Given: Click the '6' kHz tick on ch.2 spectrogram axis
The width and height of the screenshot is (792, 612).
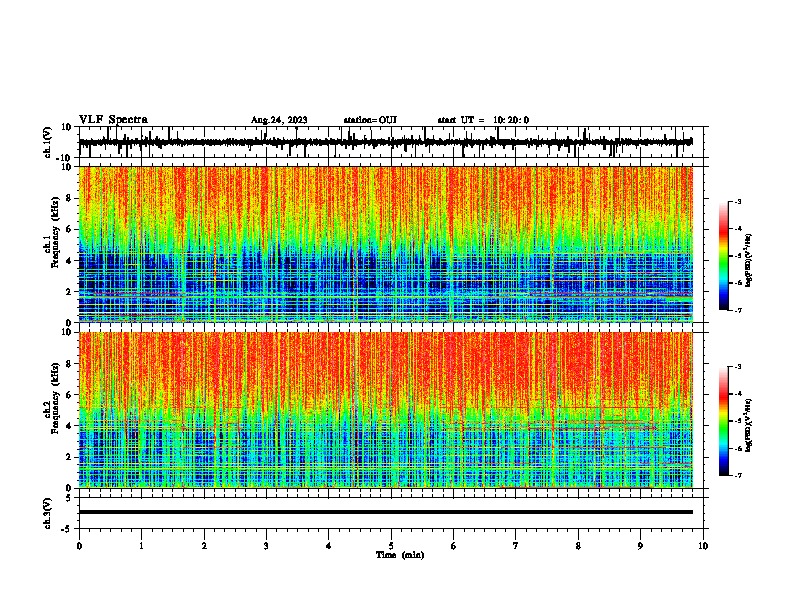Looking at the screenshot, I should click(x=70, y=395).
